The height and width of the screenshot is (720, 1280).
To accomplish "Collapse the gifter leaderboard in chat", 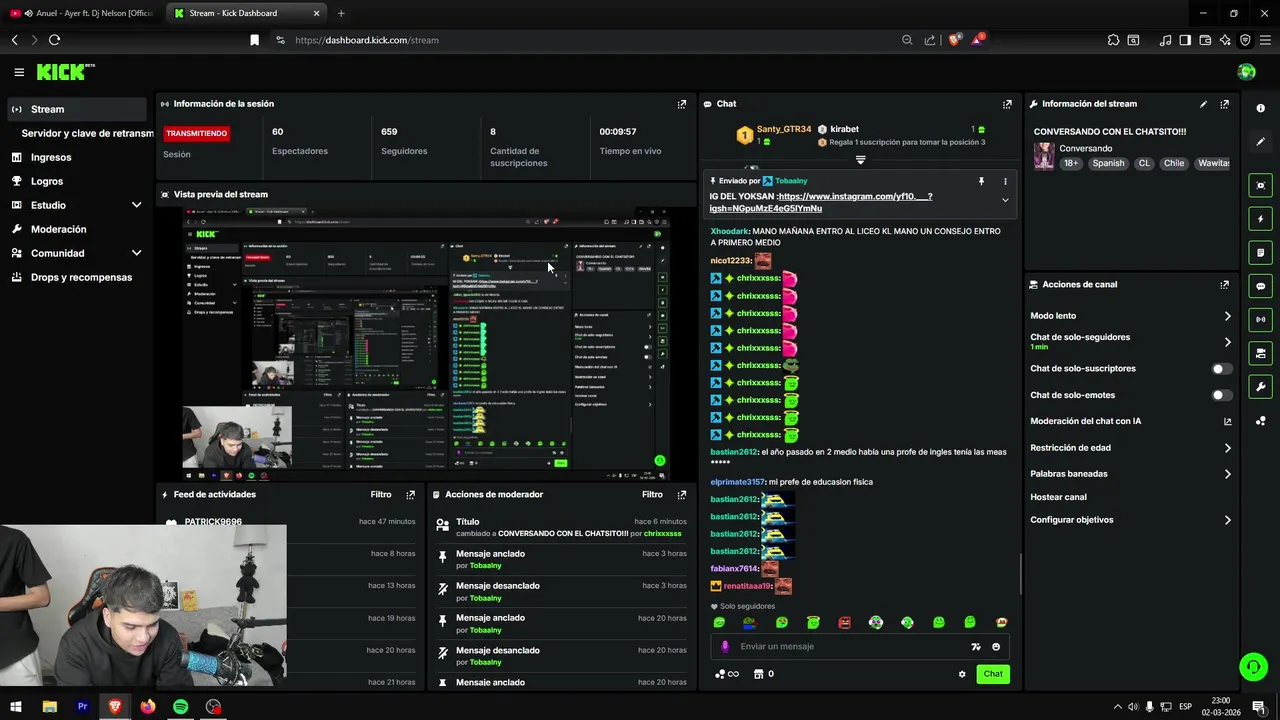I will pyautogui.click(x=860, y=160).
